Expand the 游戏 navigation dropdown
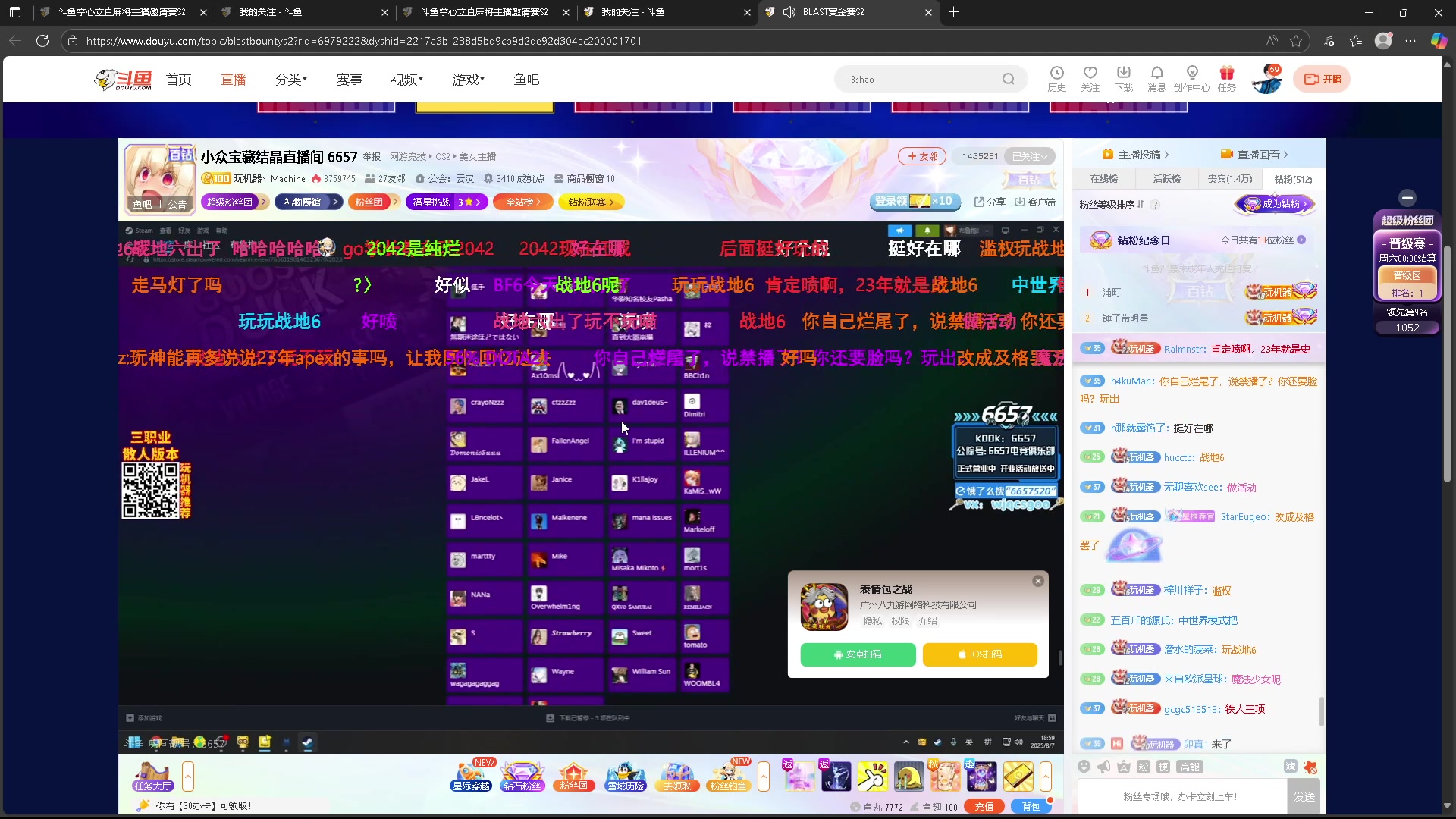Screen dimensions: 1456x819 tap(469, 80)
